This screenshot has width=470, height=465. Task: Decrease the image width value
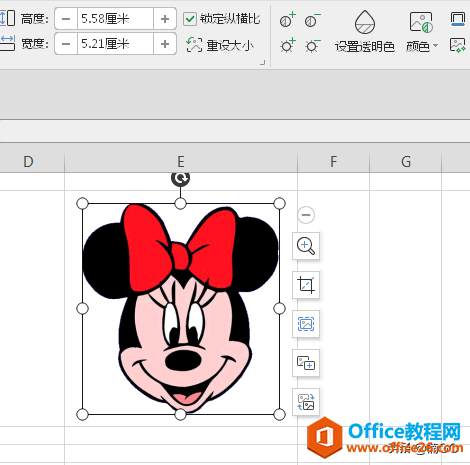click(x=66, y=44)
